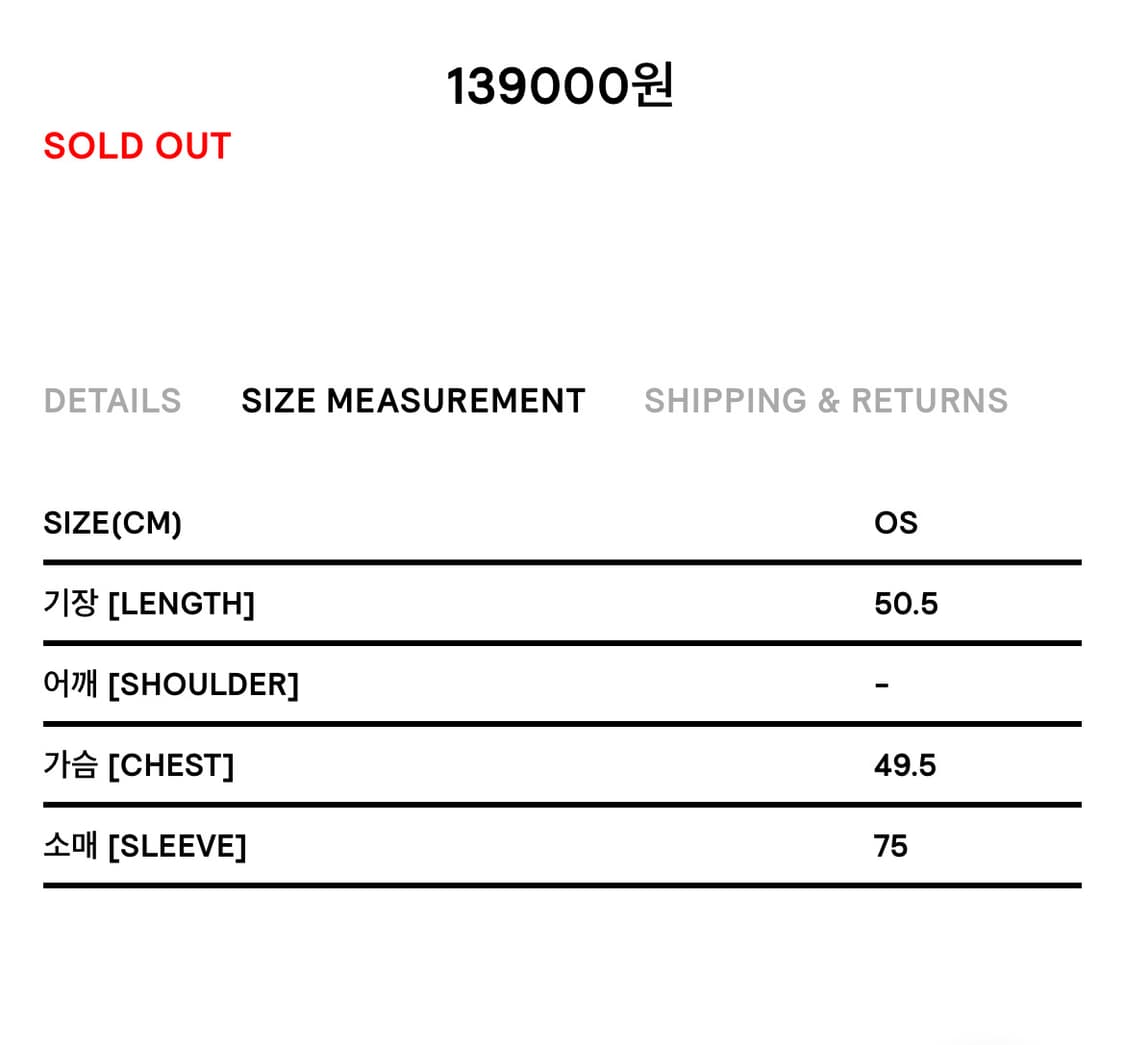Click the bracketed [SHOULDER] text
The width and height of the screenshot is (1125, 1045).
pyautogui.click(x=203, y=685)
